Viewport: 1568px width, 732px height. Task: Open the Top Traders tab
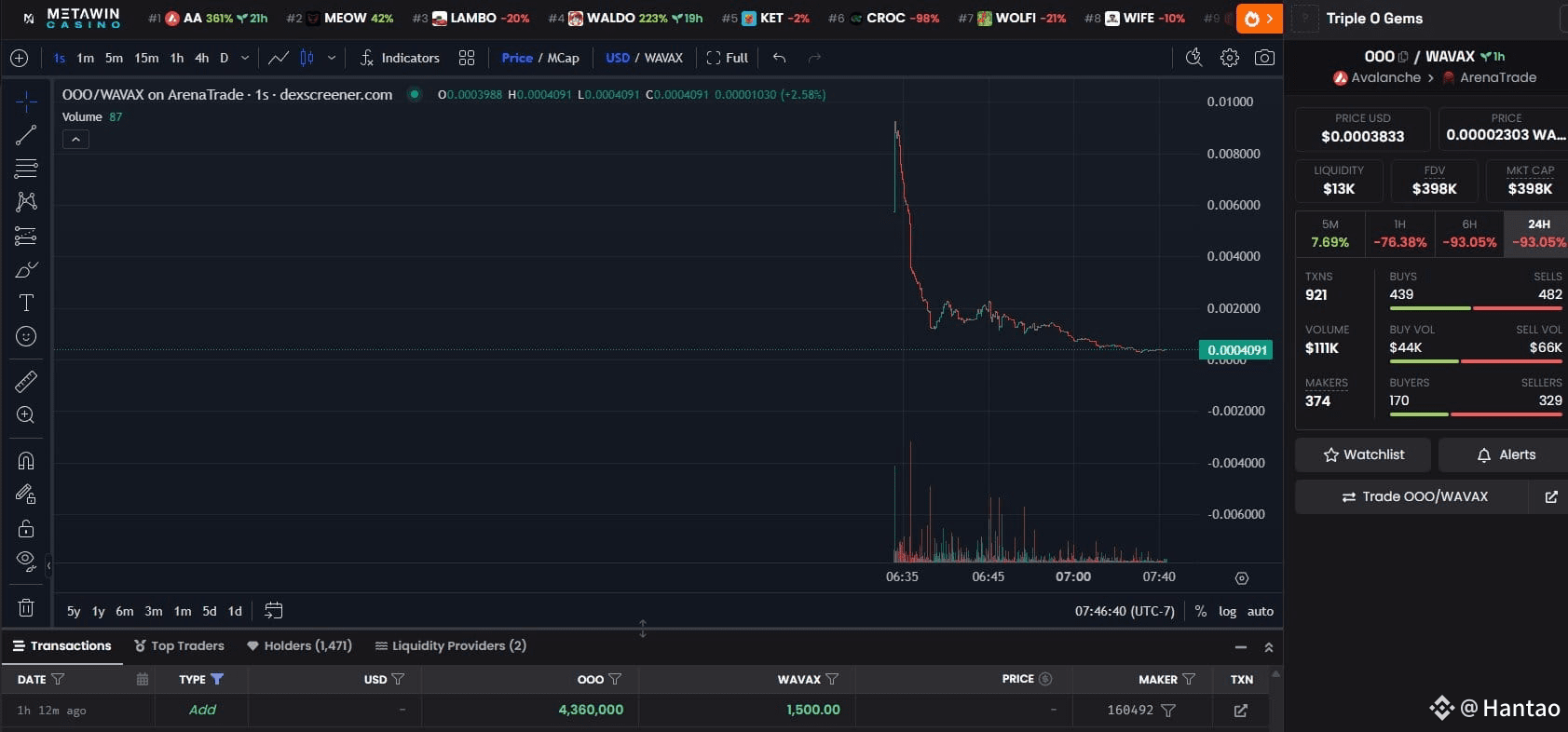pos(179,645)
